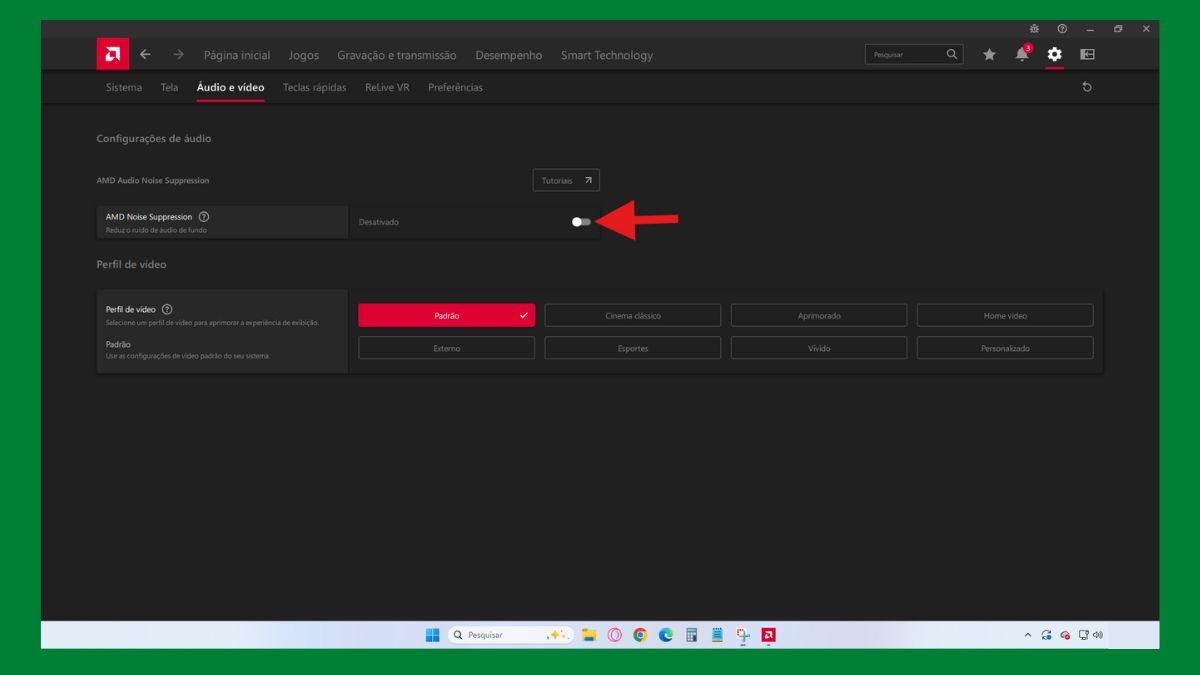Open the Tutoriais link for noise suppression

coord(565,180)
